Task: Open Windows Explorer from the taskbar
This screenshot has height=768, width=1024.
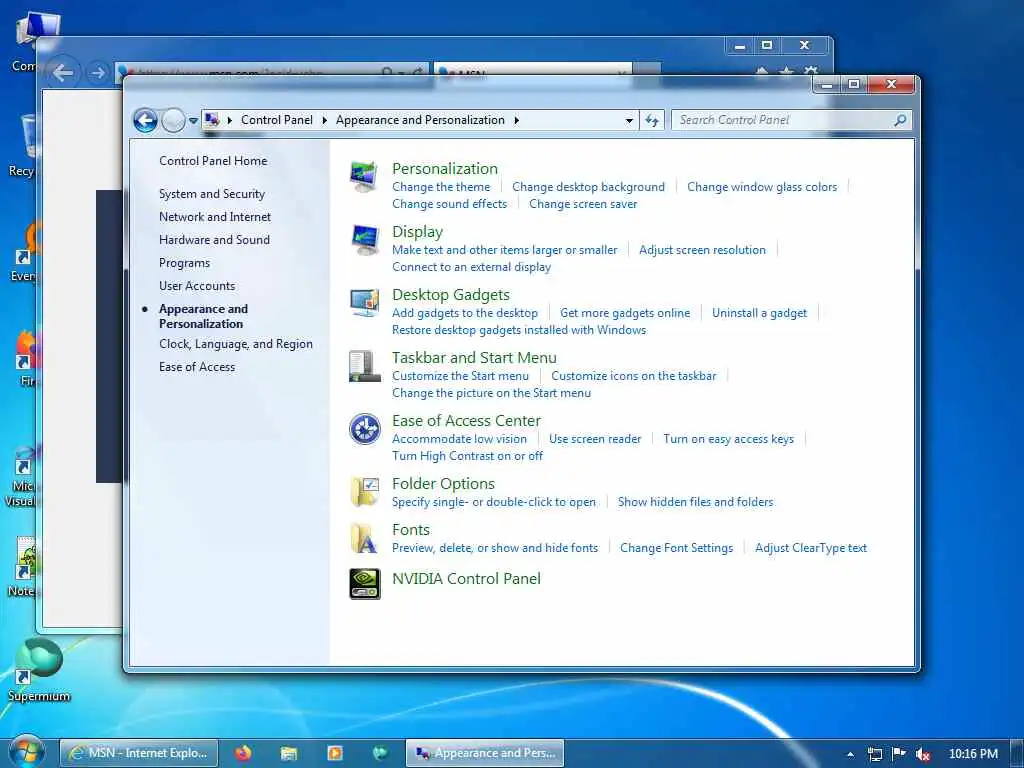Action: [289, 753]
